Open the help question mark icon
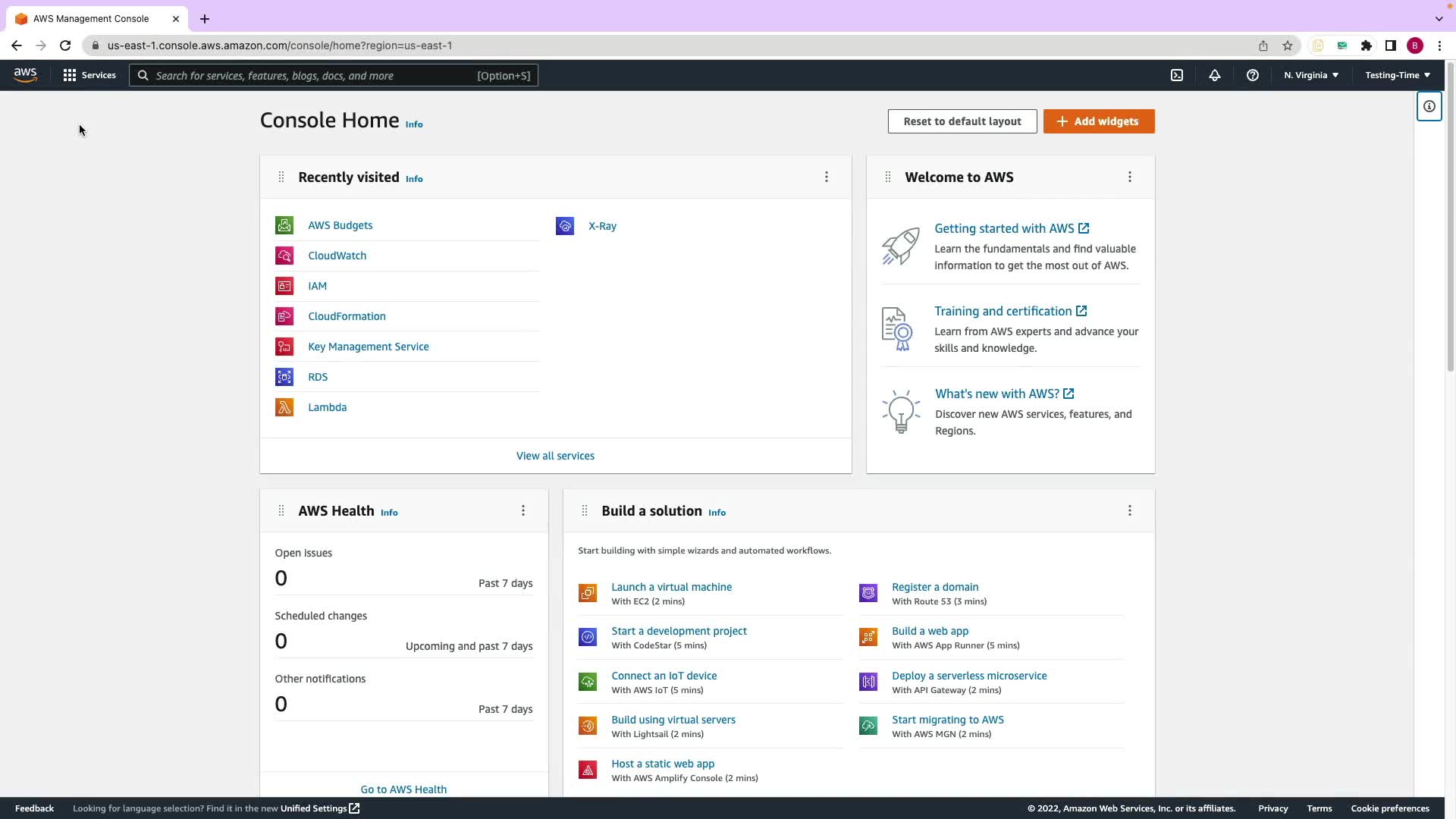 [1253, 75]
